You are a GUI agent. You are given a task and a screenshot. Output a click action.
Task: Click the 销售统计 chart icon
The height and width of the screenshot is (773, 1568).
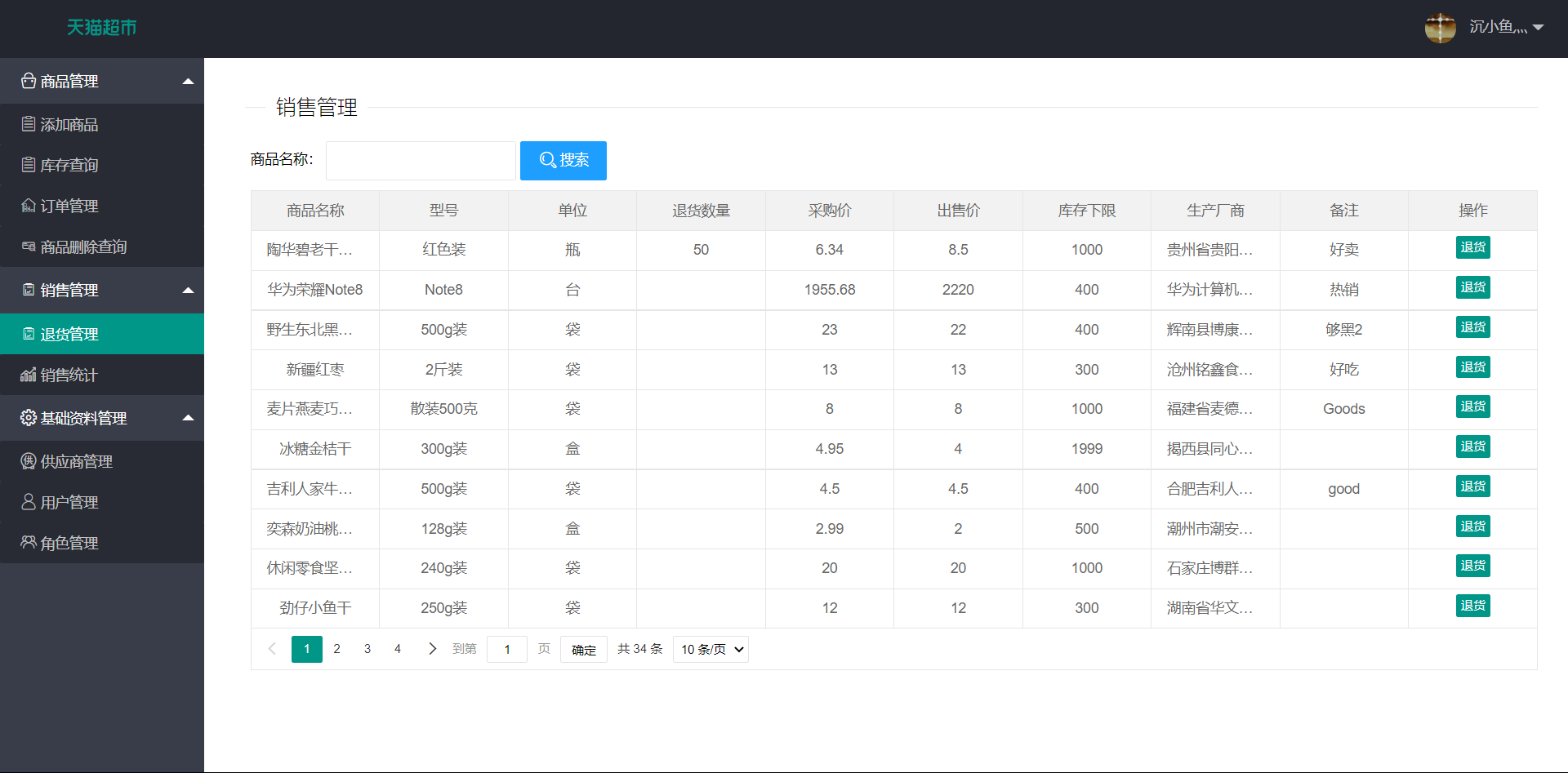click(x=29, y=375)
